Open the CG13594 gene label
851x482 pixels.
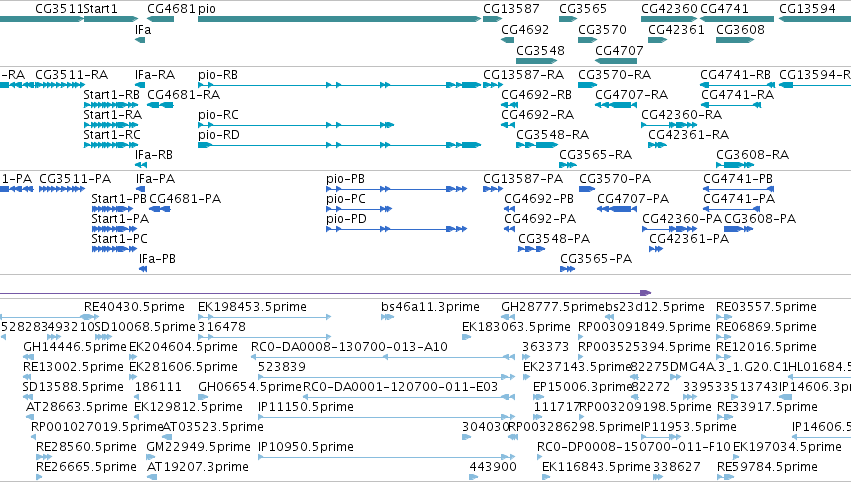tap(808, 9)
